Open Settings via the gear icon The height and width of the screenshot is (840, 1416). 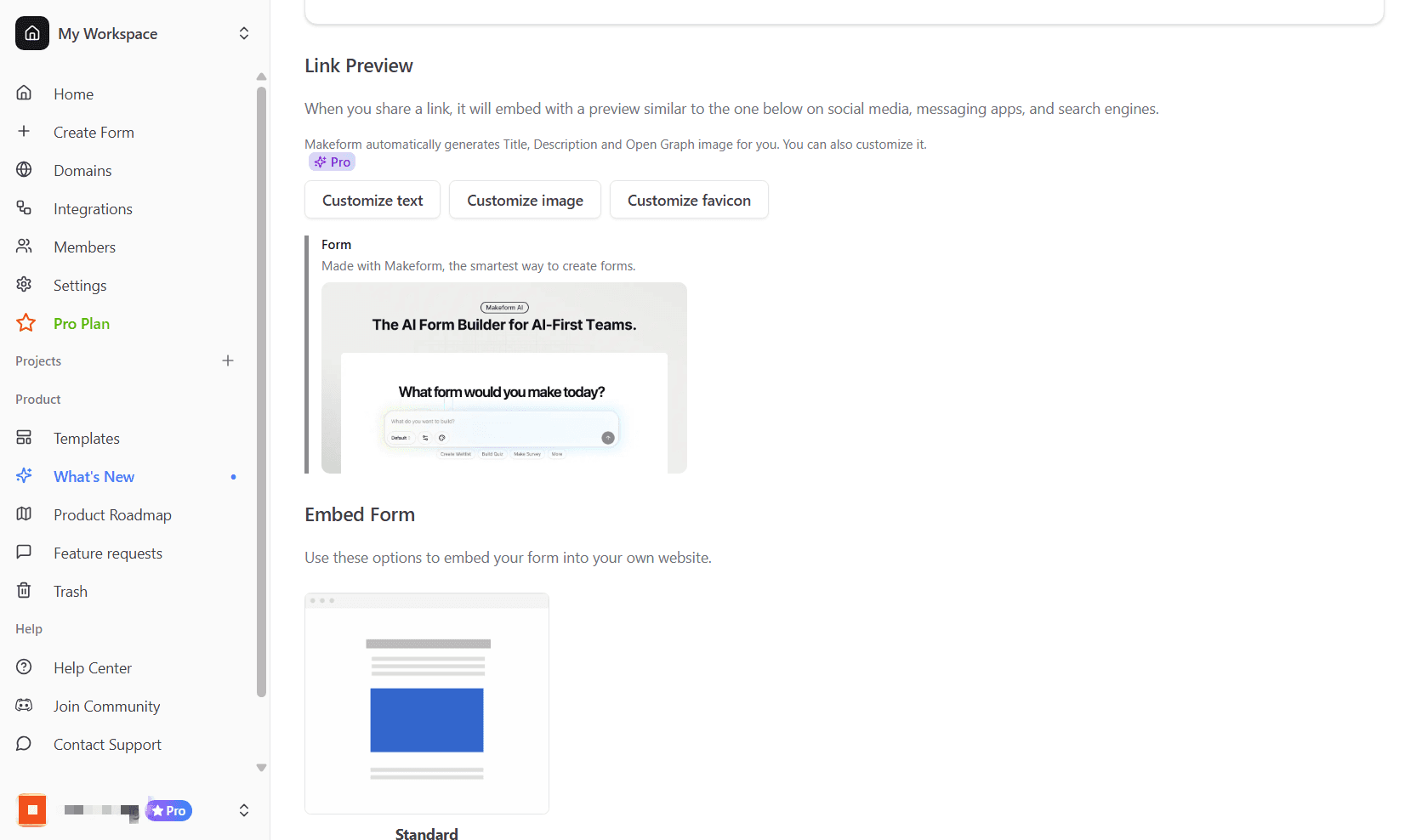[x=24, y=284]
